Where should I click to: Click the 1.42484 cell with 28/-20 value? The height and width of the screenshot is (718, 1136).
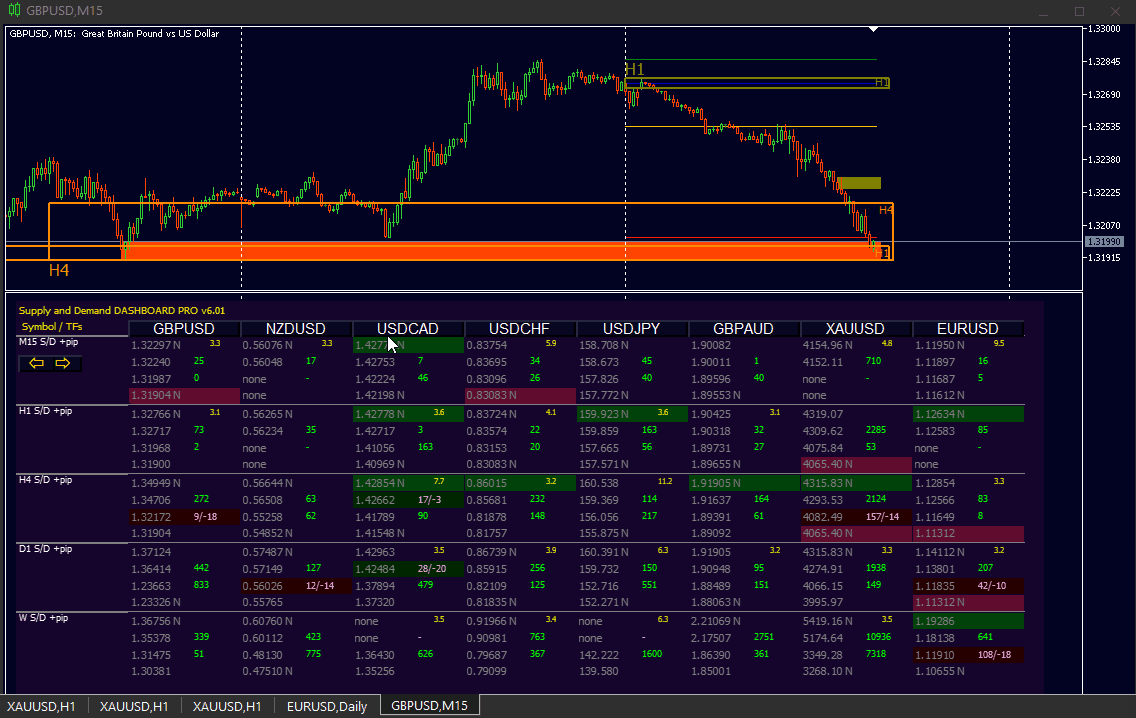tap(408, 569)
